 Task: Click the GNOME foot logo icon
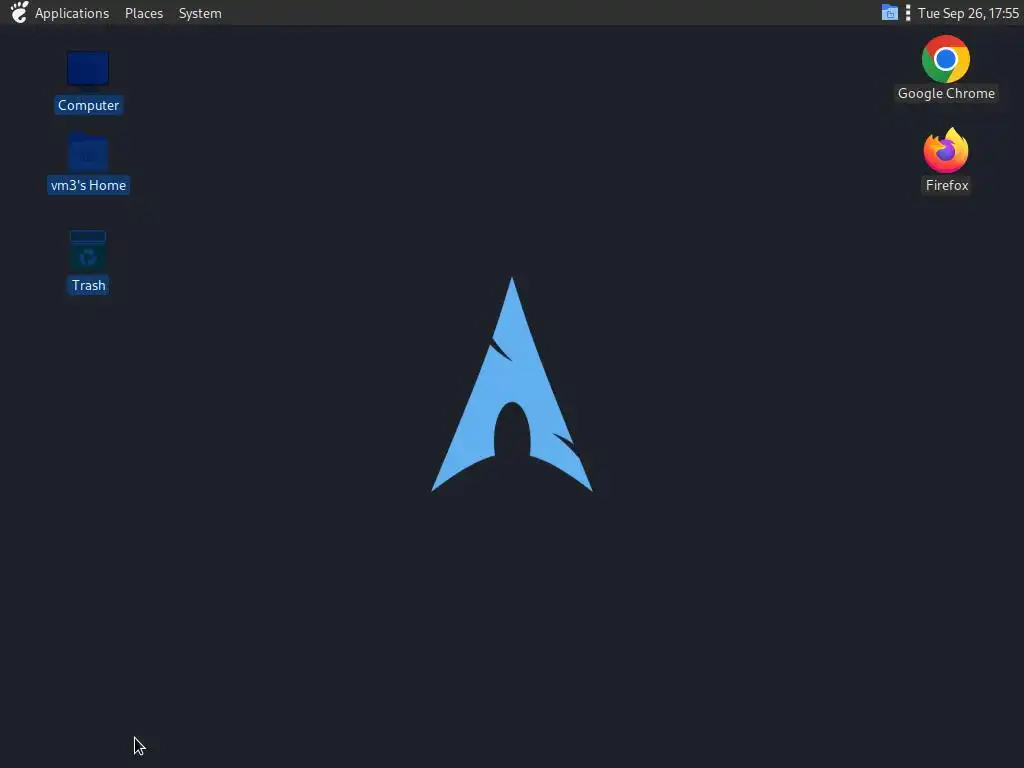tap(20, 12)
